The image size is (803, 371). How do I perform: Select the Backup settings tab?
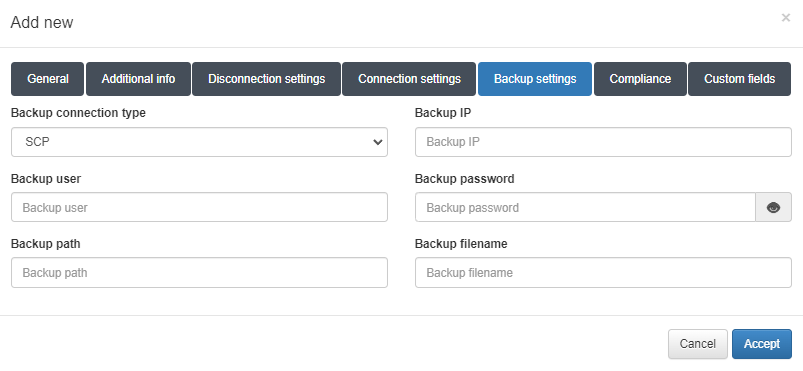(x=535, y=79)
